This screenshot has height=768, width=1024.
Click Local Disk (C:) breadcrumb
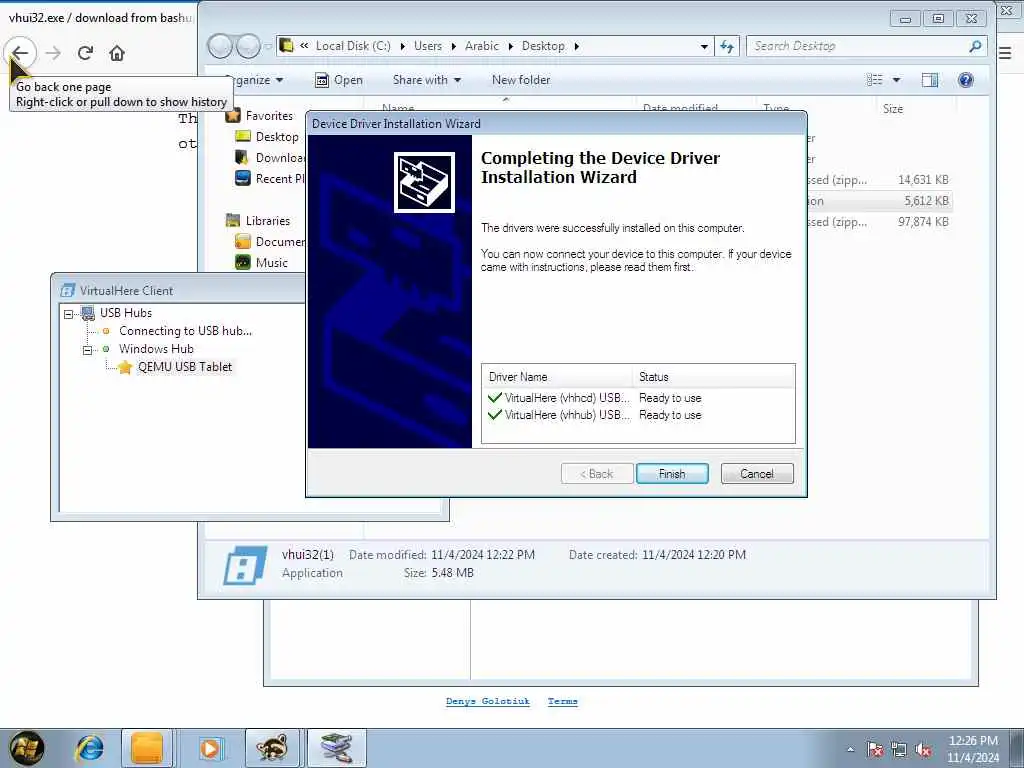pyautogui.click(x=353, y=46)
